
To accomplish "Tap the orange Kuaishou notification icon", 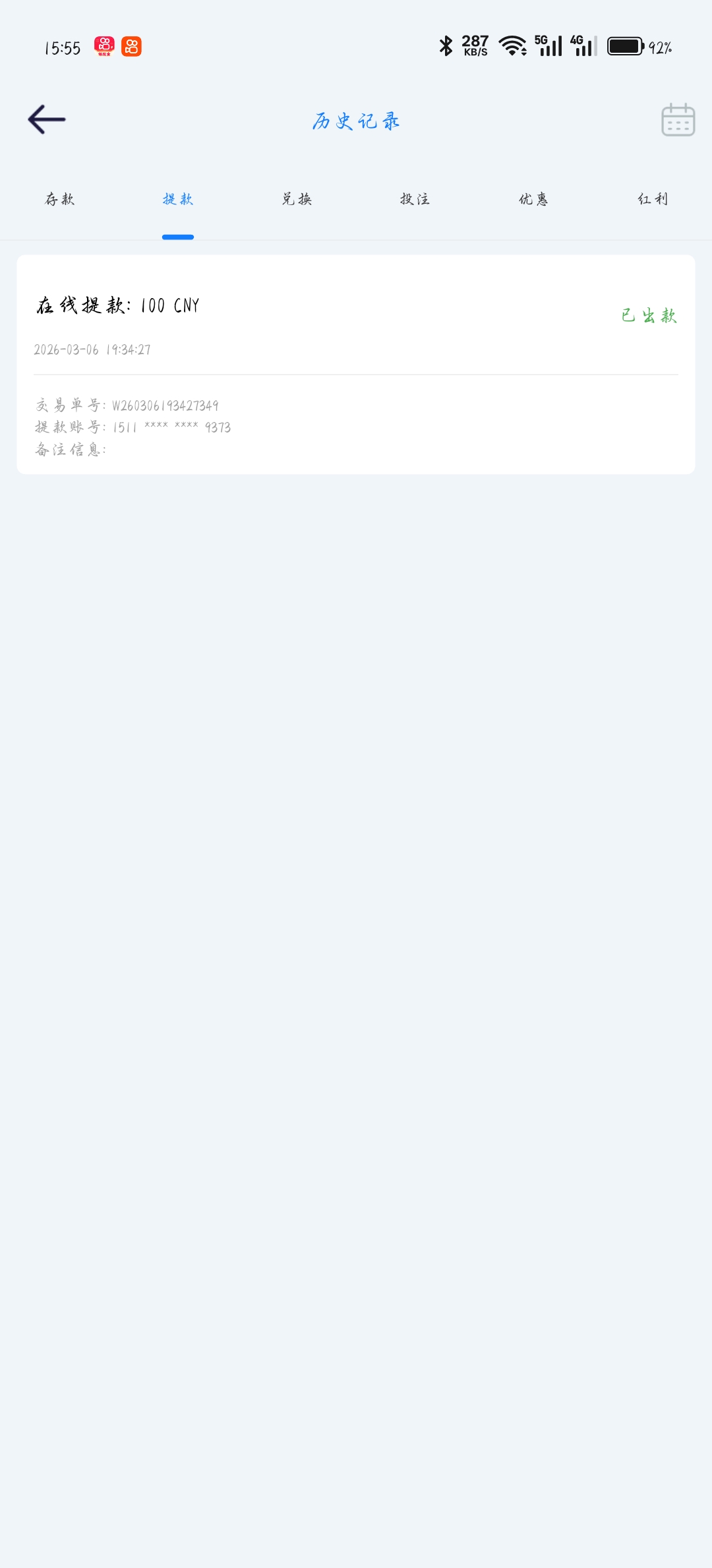I will coord(131,46).
